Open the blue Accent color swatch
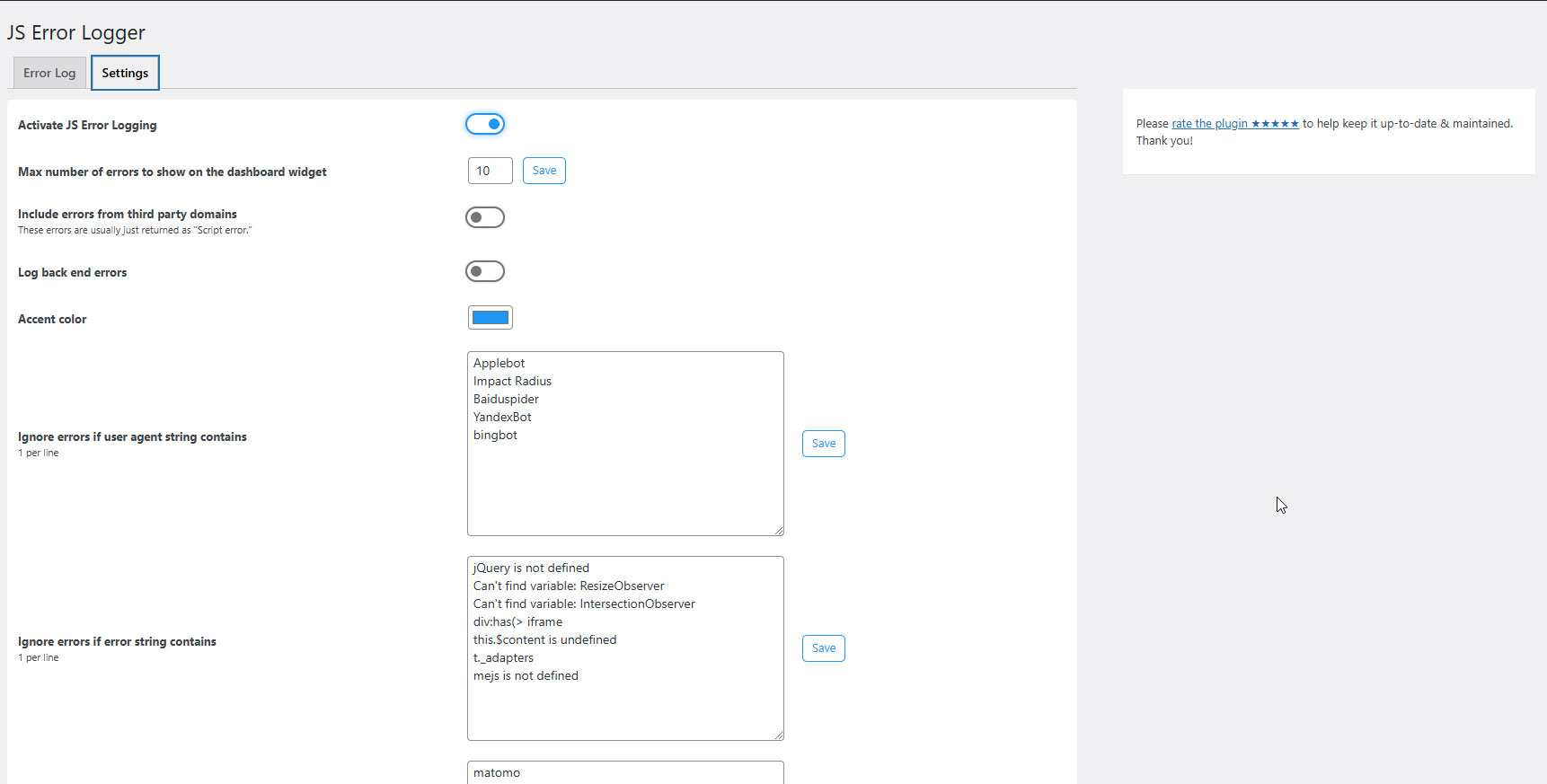 (x=491, y=317)
